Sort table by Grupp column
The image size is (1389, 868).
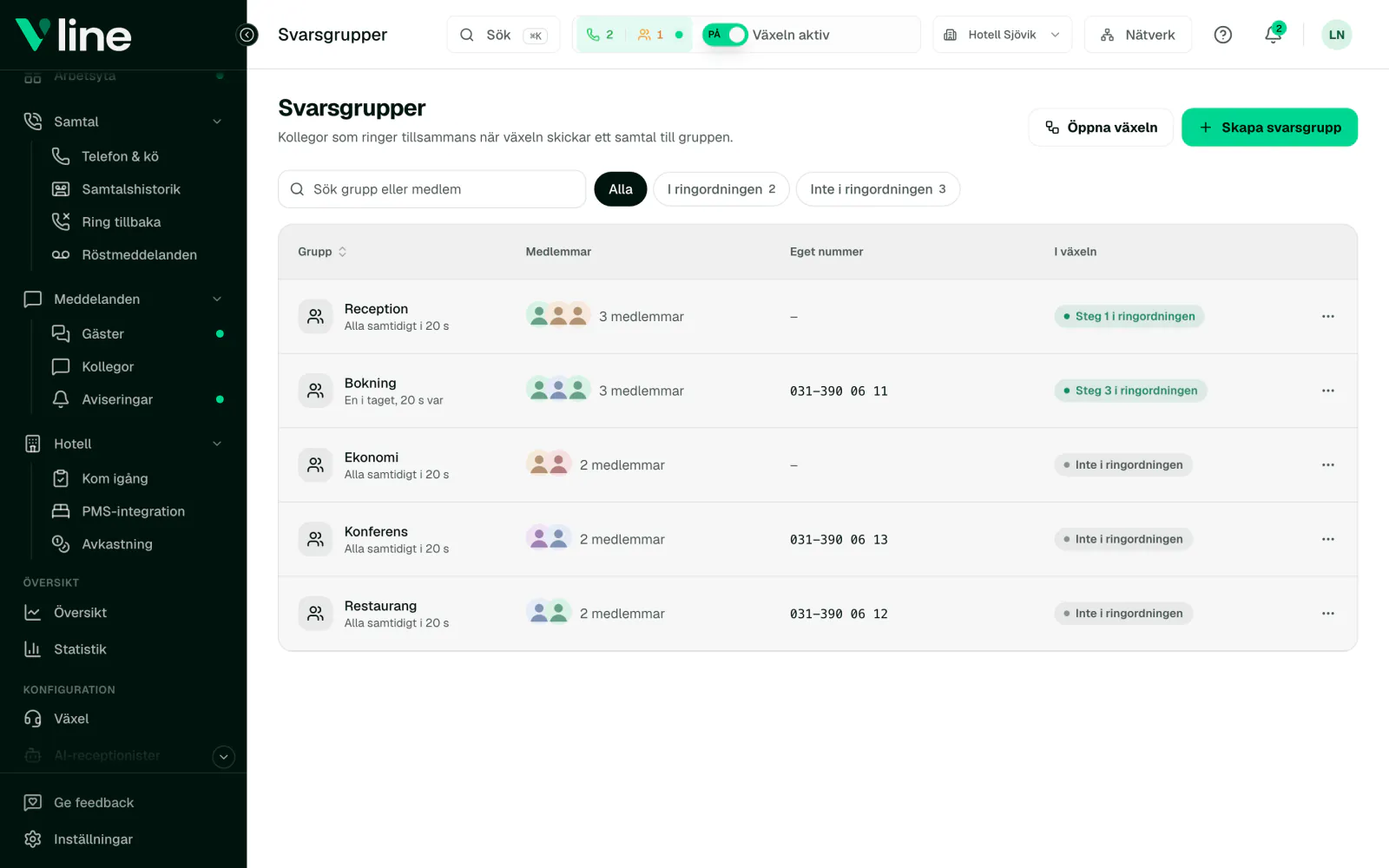pyautogui.click(x=322, y=252)
